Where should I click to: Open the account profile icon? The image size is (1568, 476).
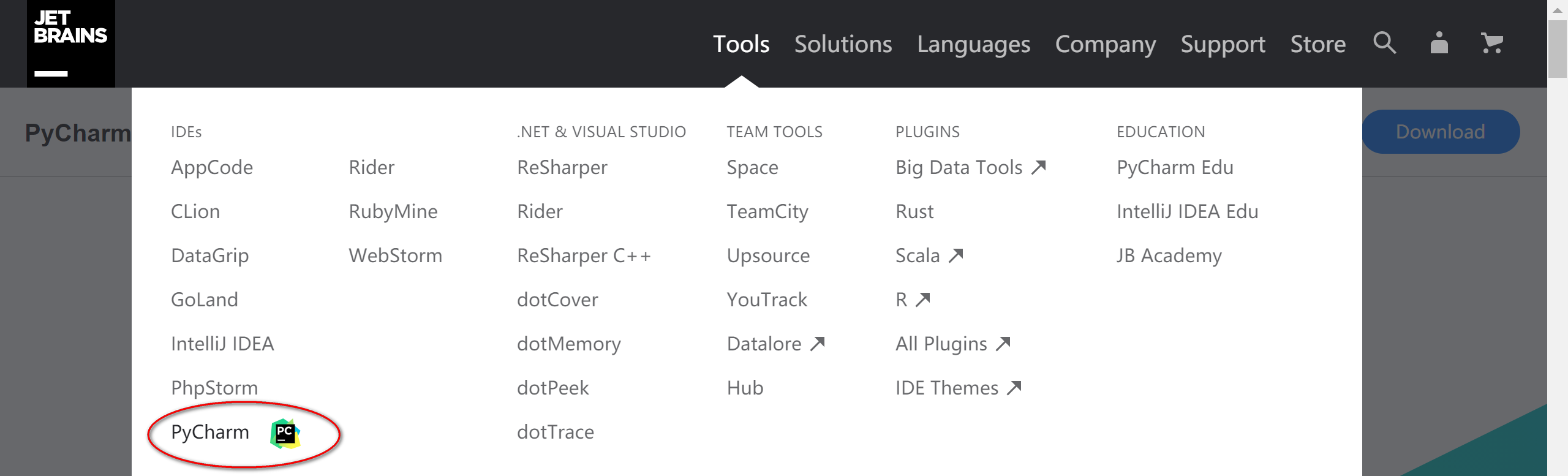point(1439,43)
